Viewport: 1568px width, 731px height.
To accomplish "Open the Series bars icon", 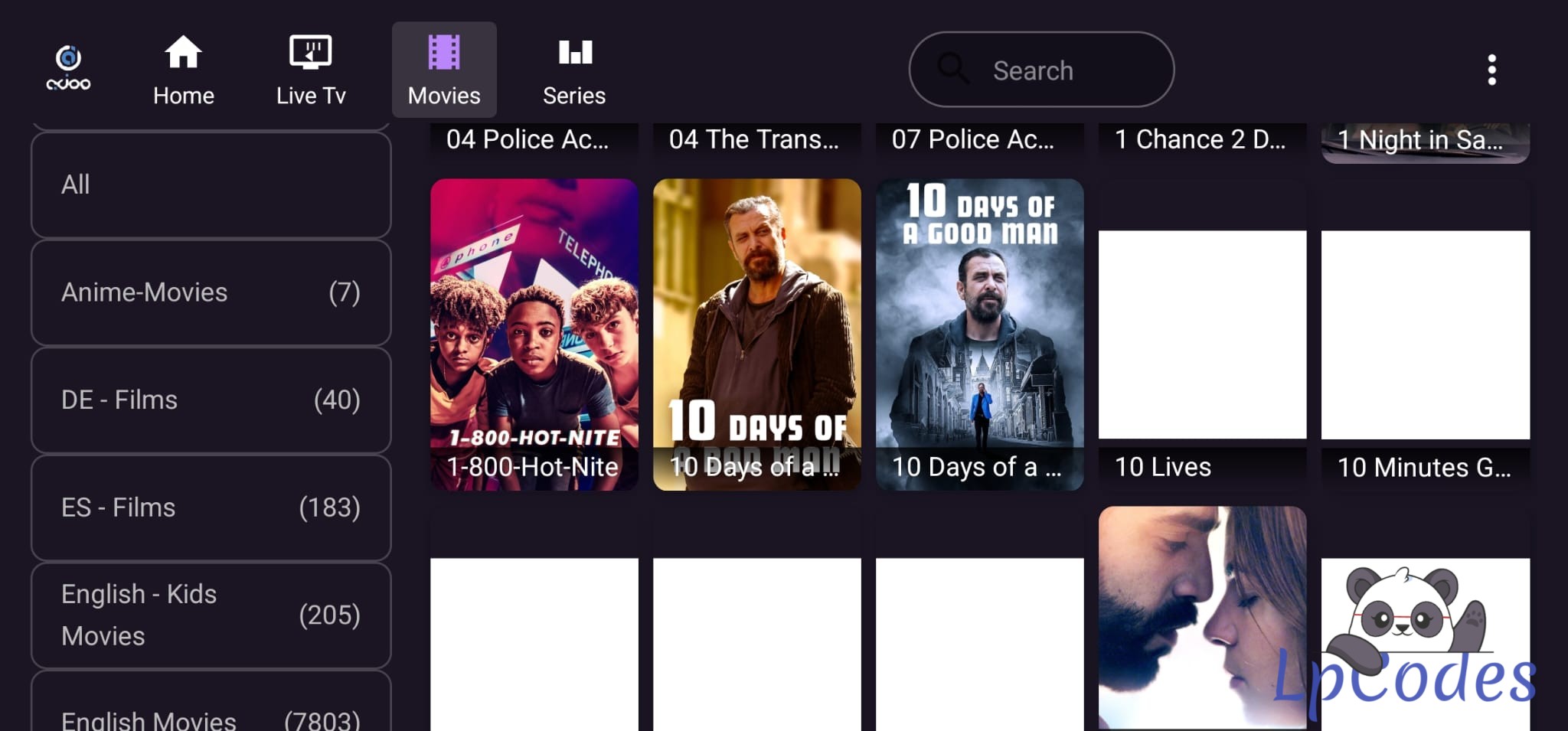I will [x=575, y=52].
